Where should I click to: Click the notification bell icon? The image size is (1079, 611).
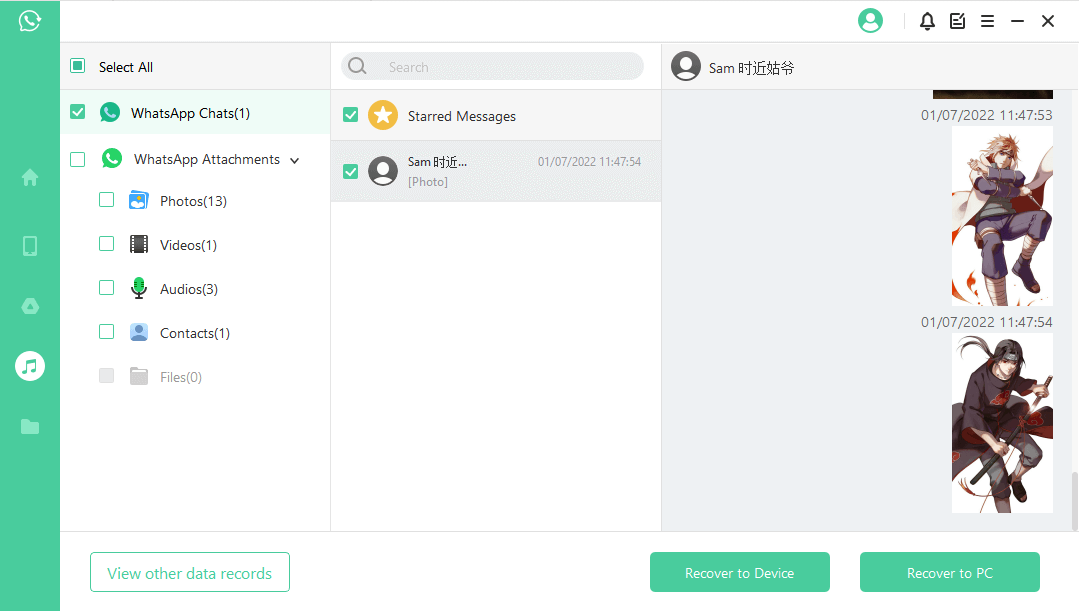coord(927,21)
